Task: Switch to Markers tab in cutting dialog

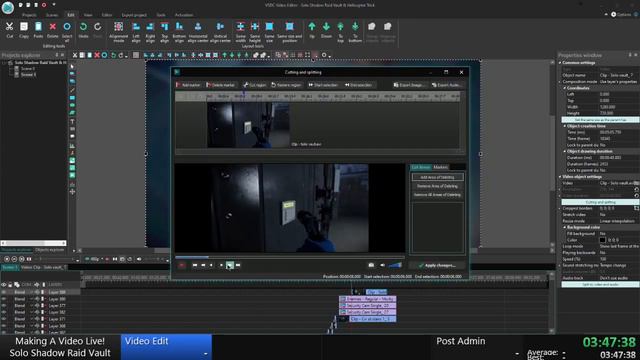Action: (x=440, y=167)
